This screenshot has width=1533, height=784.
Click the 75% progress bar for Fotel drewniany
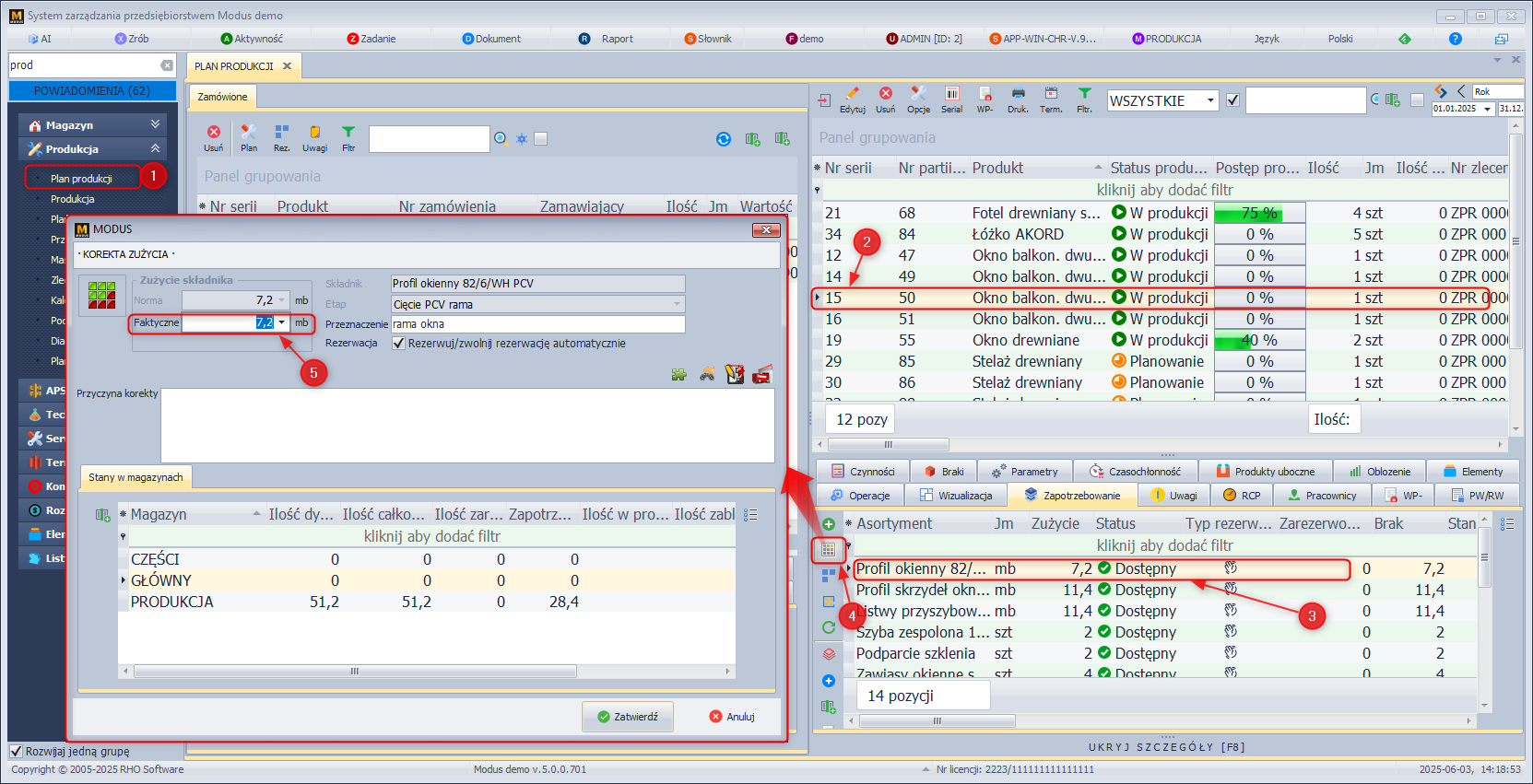point(1259,213)
